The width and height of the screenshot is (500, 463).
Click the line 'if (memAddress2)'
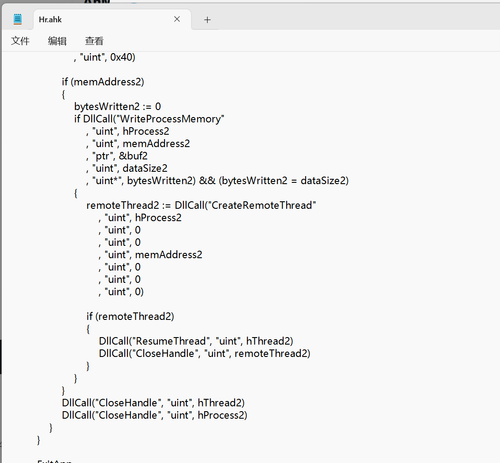point(103,82)
